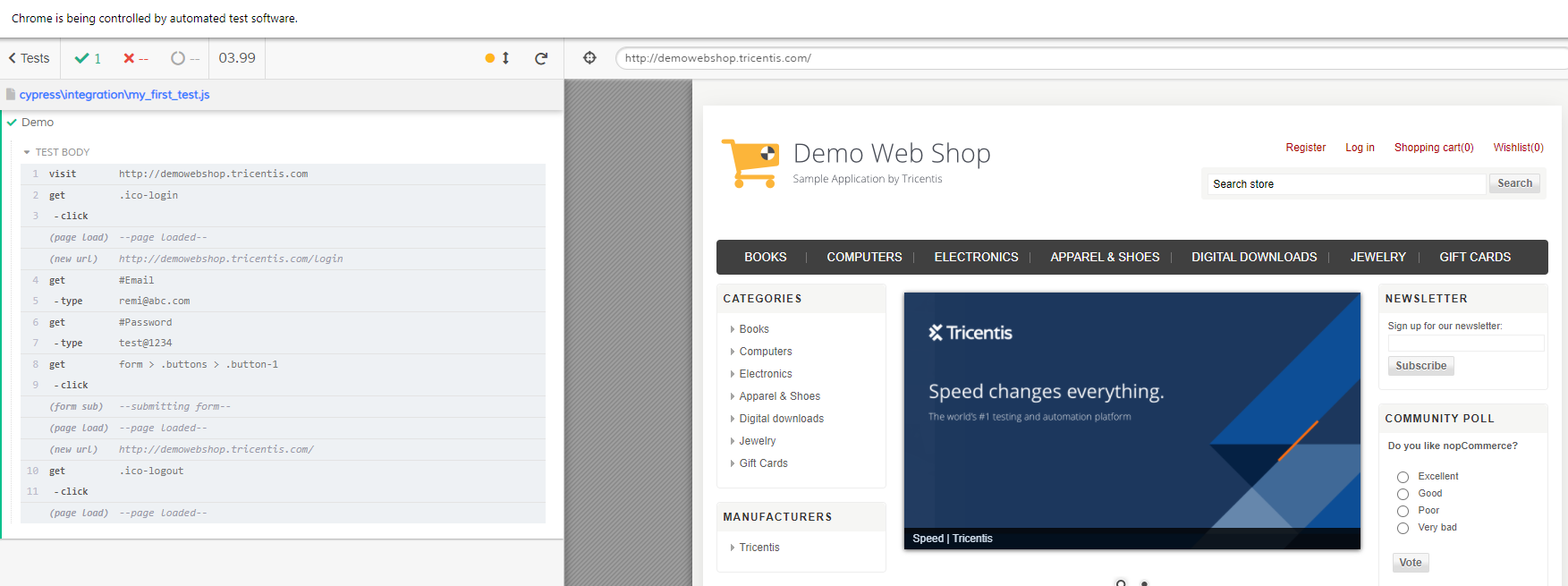The height and width of the screenshot is (586, 1568).
Task: Select the form sub submitting form row
Action: [x=283, y=406]
